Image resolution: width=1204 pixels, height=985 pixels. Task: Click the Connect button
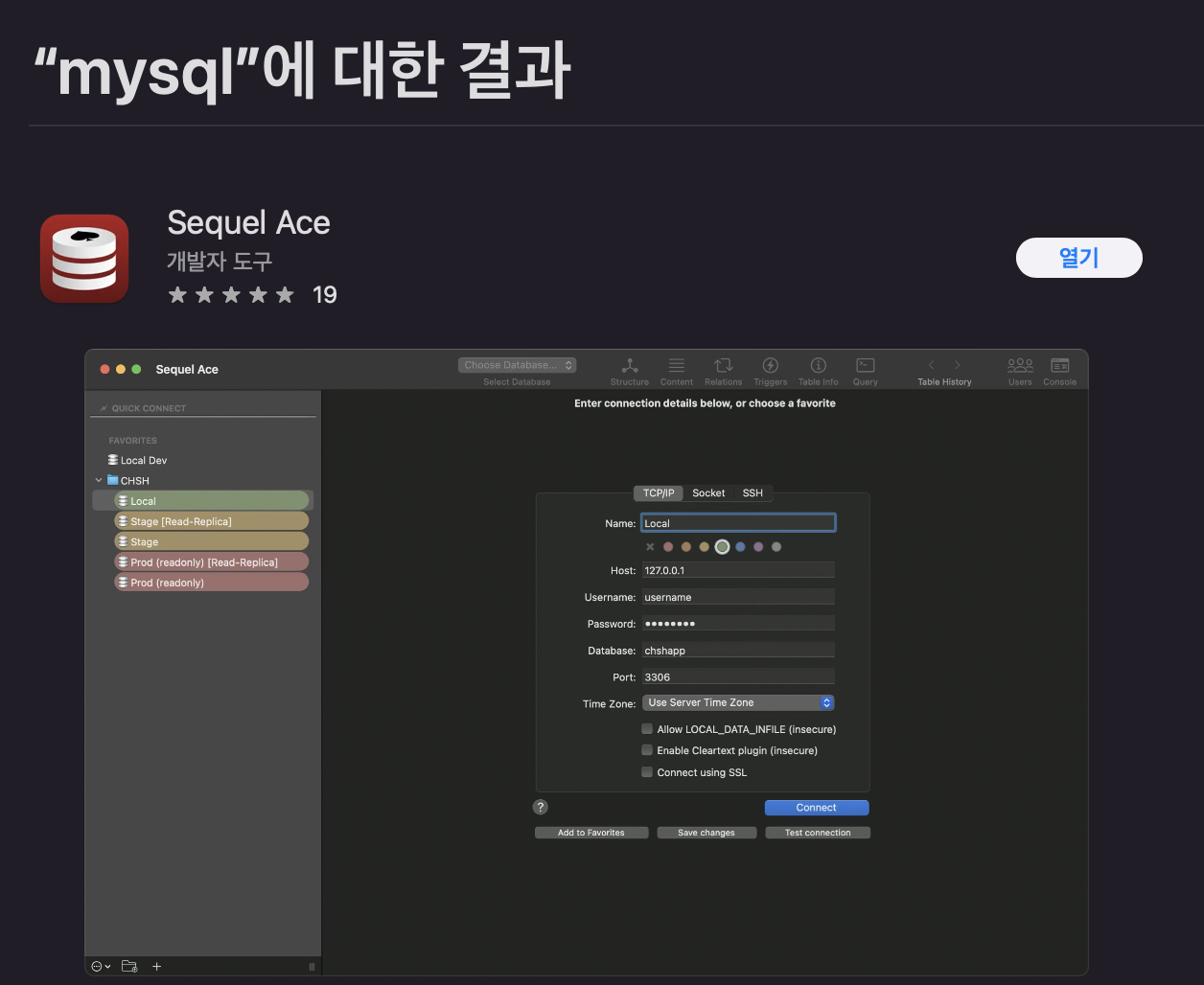[817, 808]
